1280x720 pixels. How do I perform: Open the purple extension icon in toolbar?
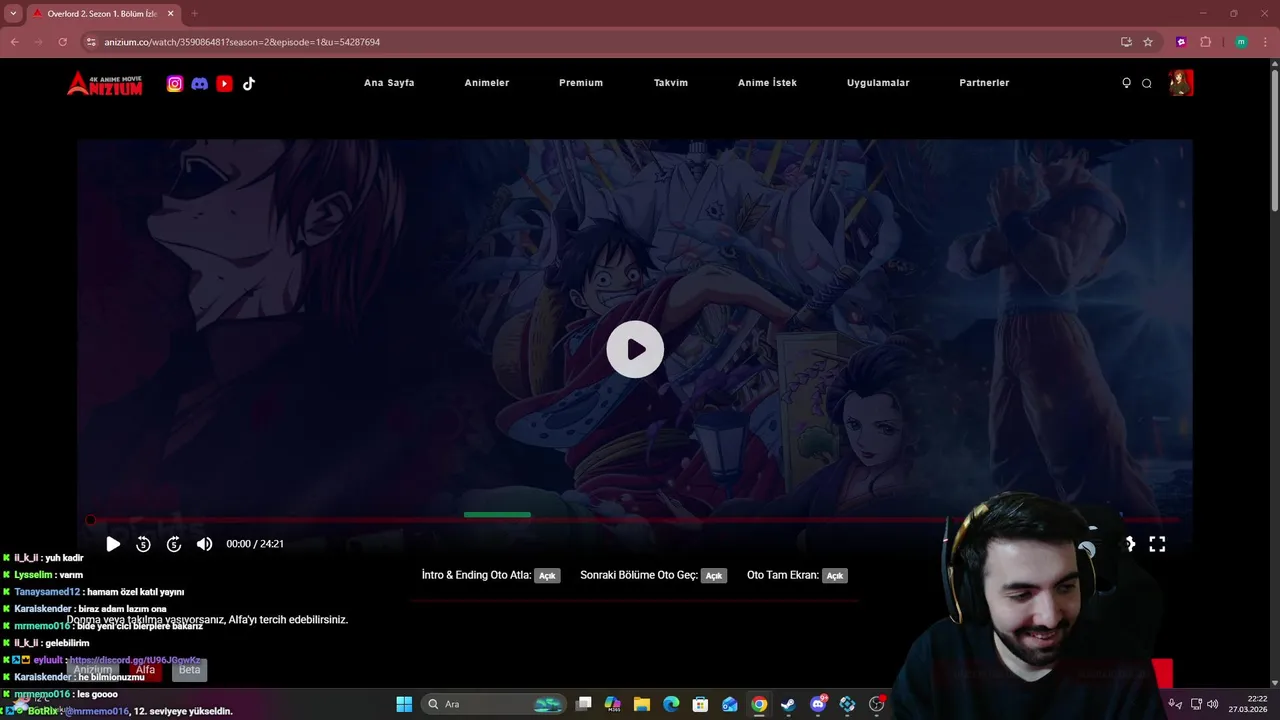point(1181,42)
